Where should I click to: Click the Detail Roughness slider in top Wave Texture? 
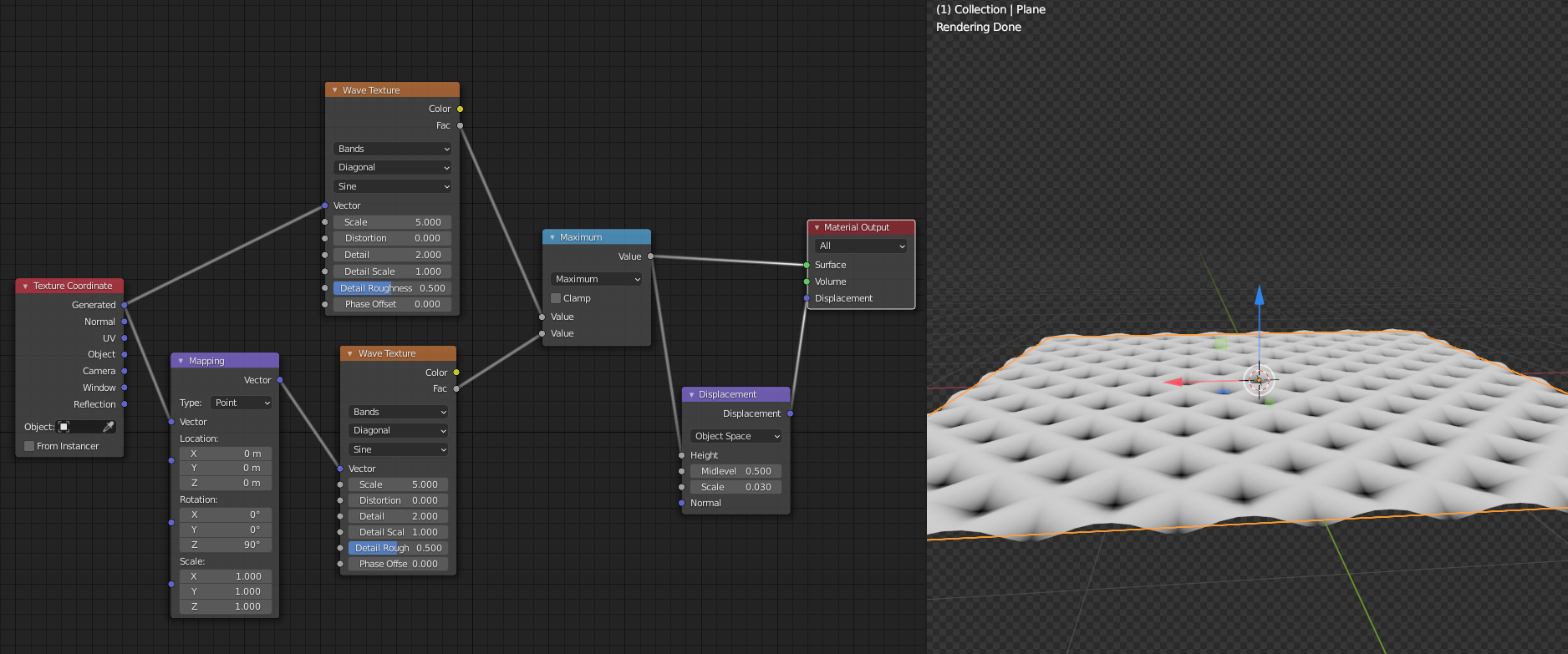coord(393,288)
